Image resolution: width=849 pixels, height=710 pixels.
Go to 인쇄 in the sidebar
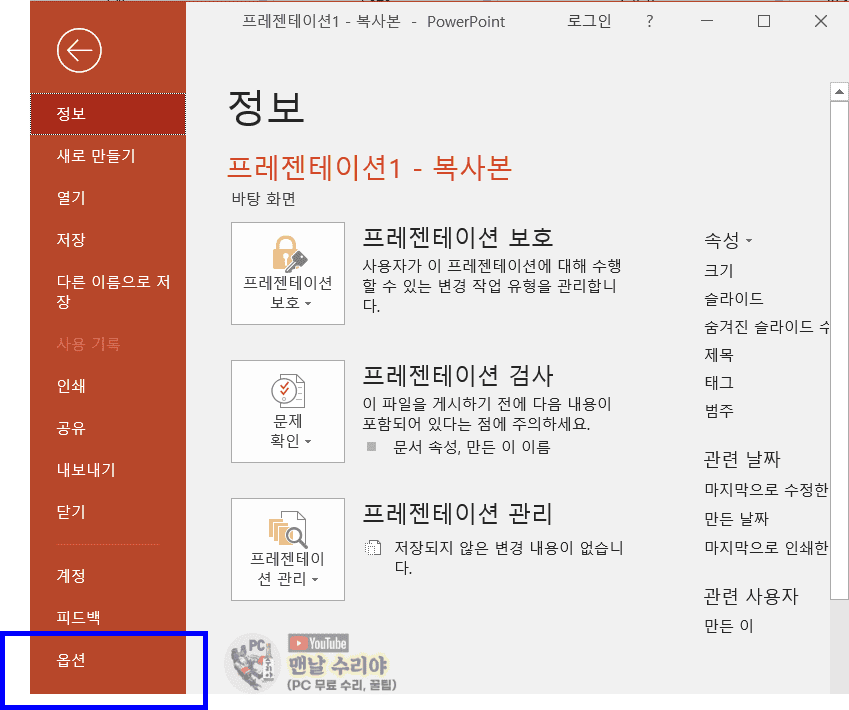[71, 386]
